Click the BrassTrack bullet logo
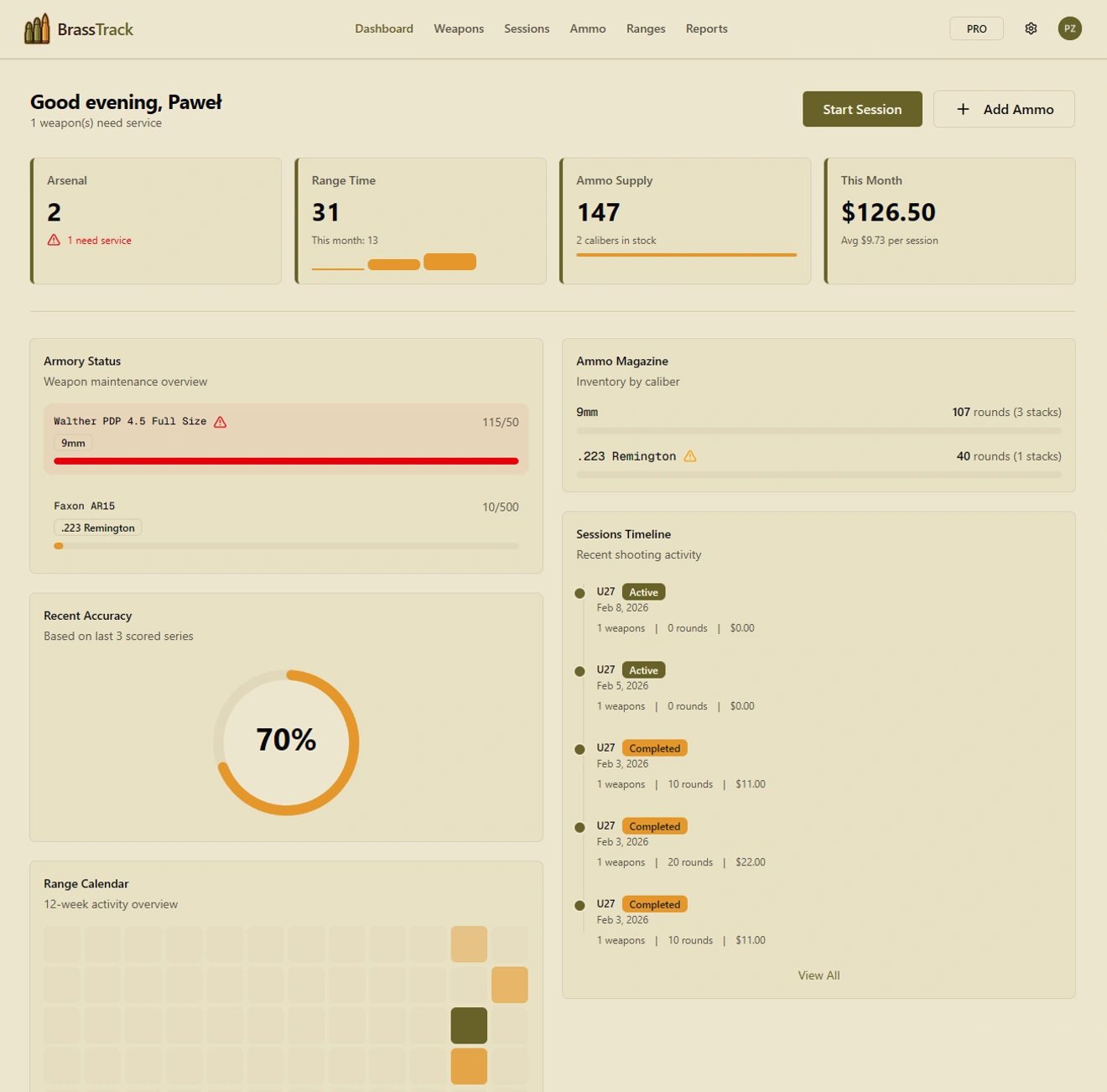 37,28
